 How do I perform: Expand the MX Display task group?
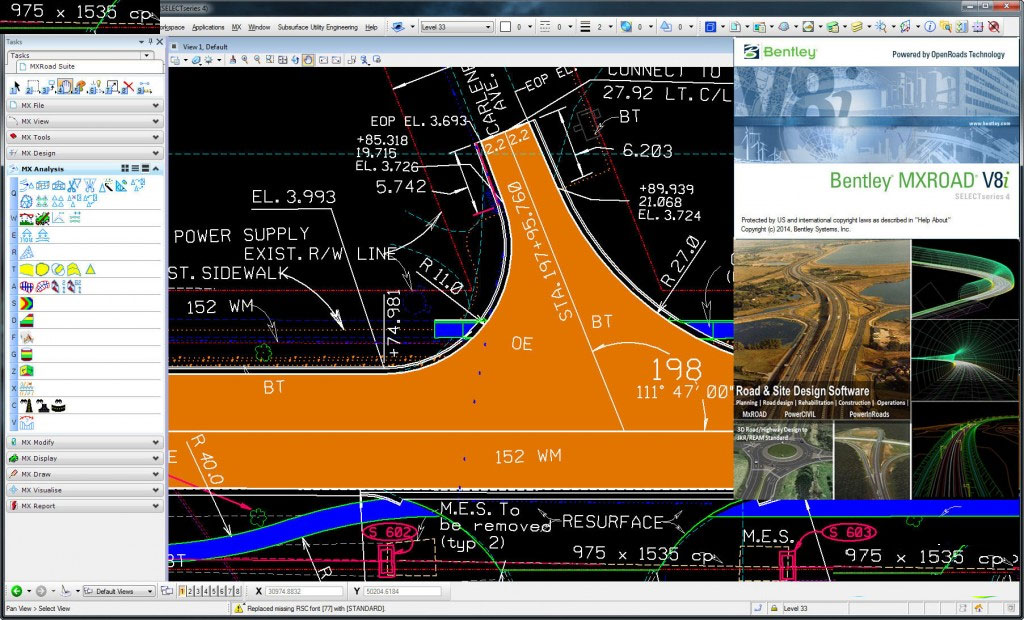tap(85, 458)
